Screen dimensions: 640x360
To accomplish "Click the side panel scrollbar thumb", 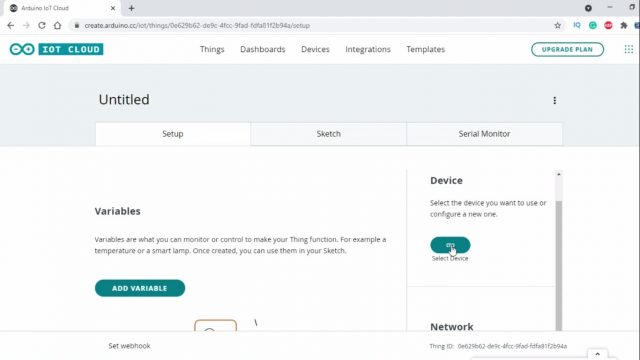I will pyautogui.click(x=559, y=265).
